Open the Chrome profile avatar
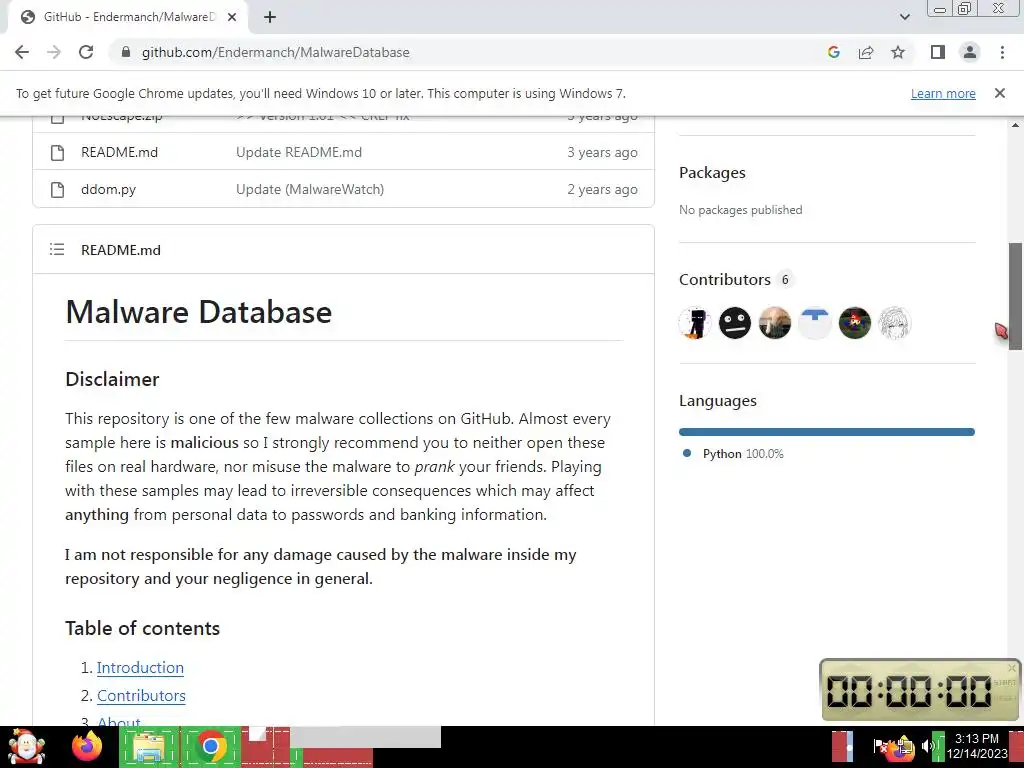This screenshot has height=768, width=1024. pyautogui.click(x=970, y=52)
